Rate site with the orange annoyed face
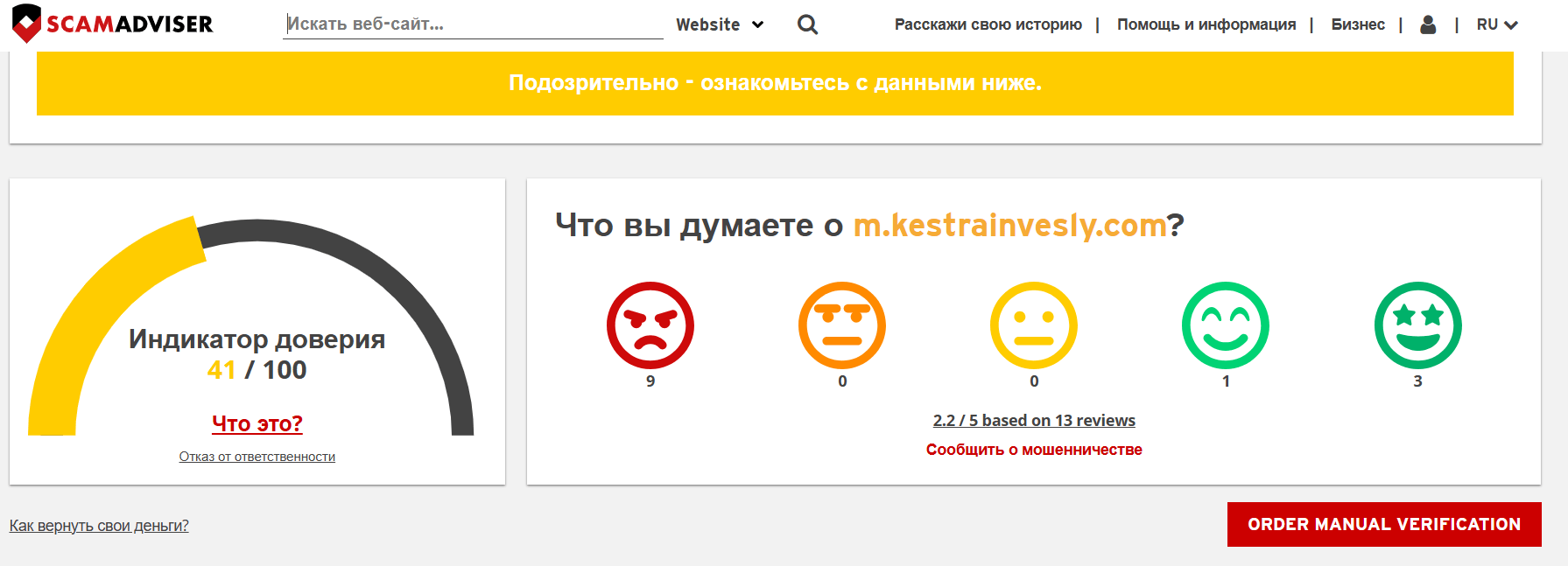The image size is (1568, 566). pos(842,325)
